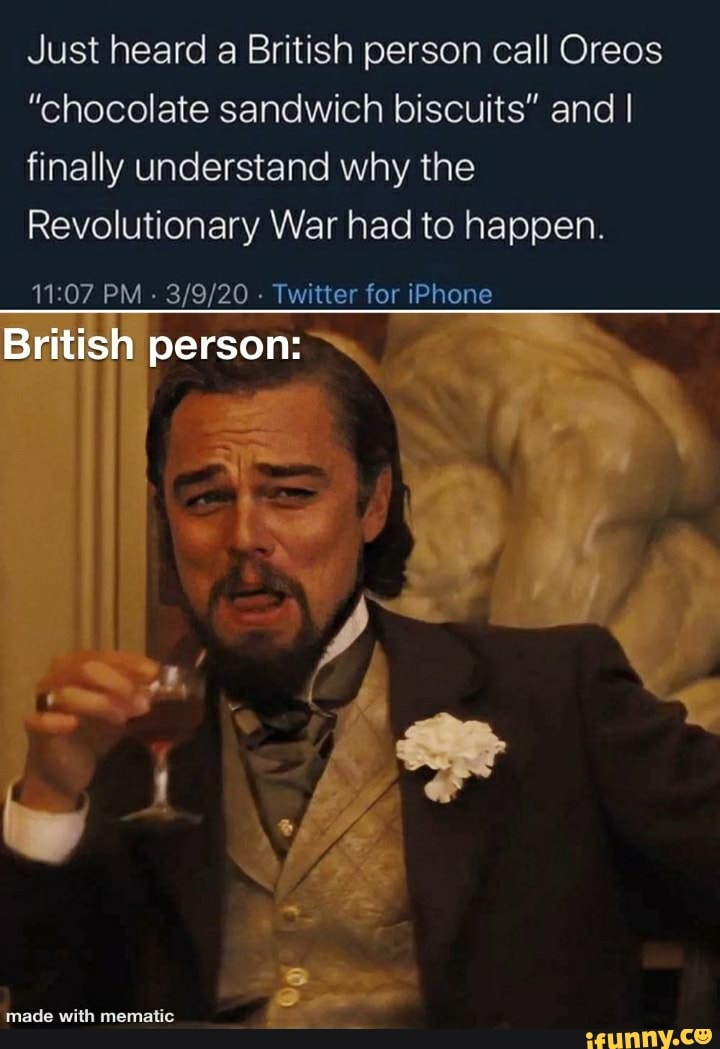Click the word "Oreos" in the tweet
Viewport: 720px width, 1049px height.
[610, 51]
